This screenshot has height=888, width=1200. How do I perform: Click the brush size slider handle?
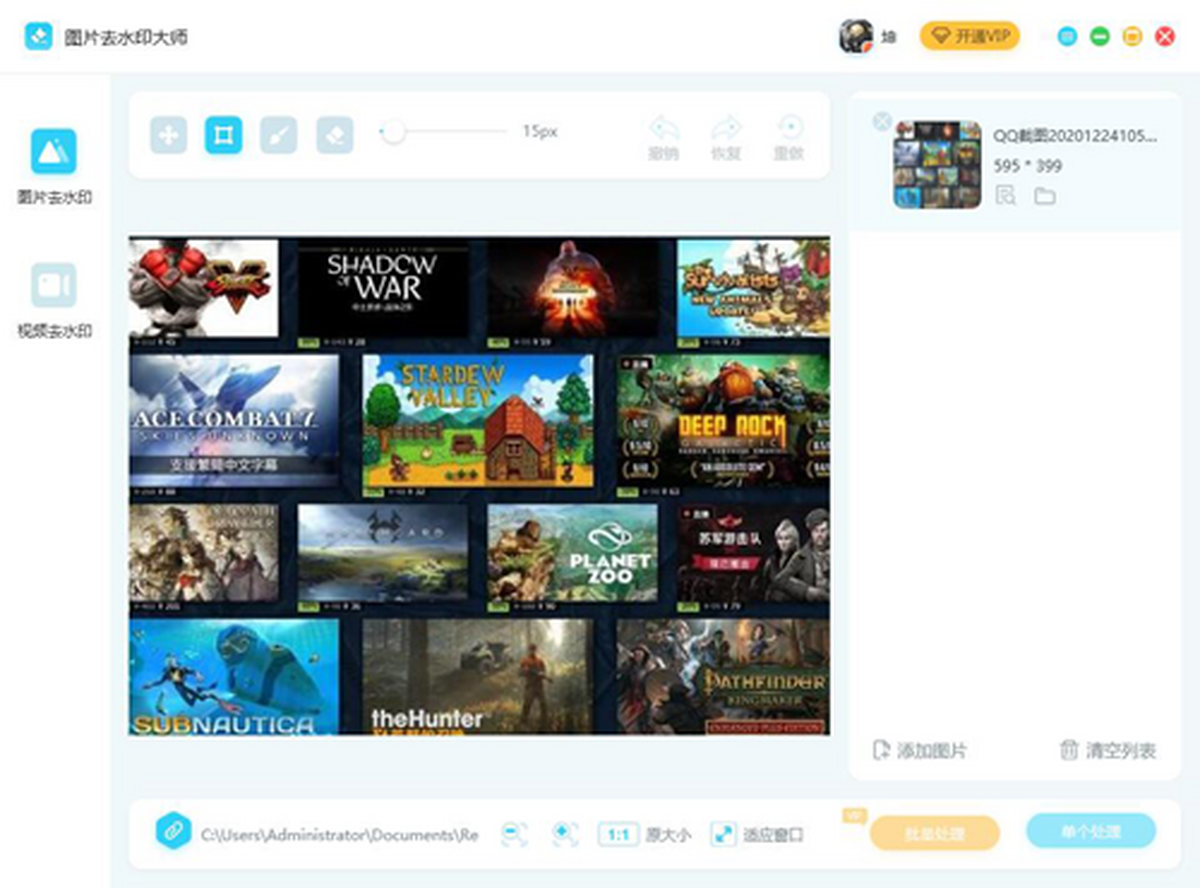(x=393, y=131)
